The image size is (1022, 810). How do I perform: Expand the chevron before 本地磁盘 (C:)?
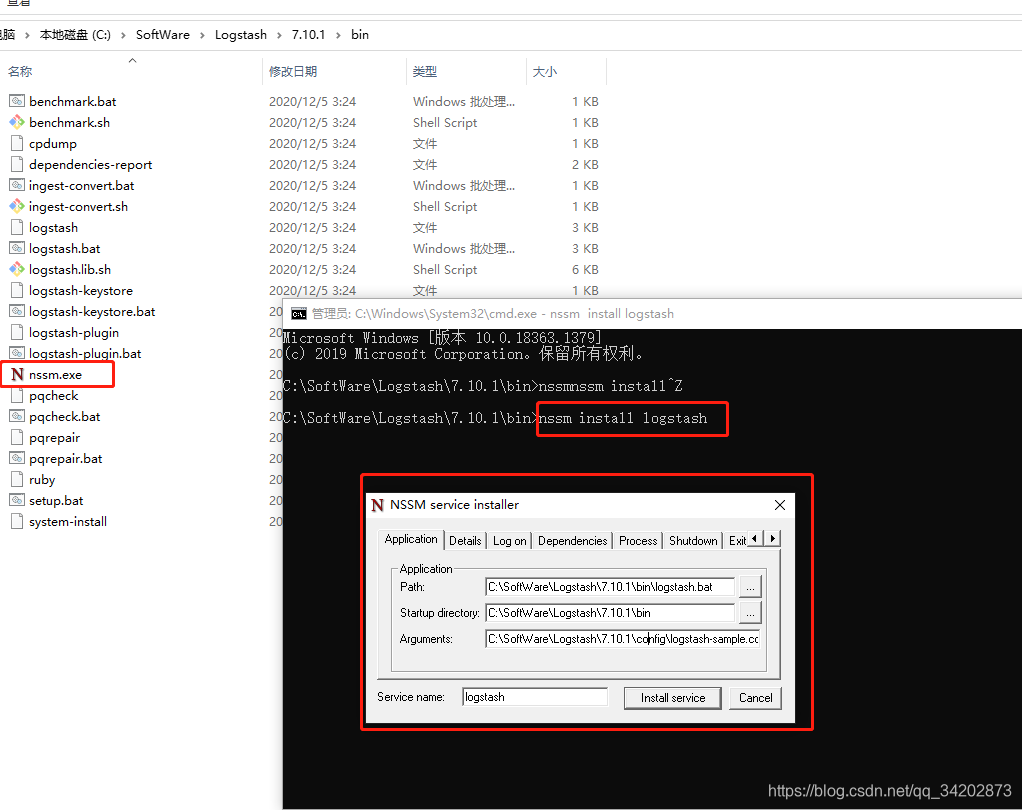[x=27, y=35]
